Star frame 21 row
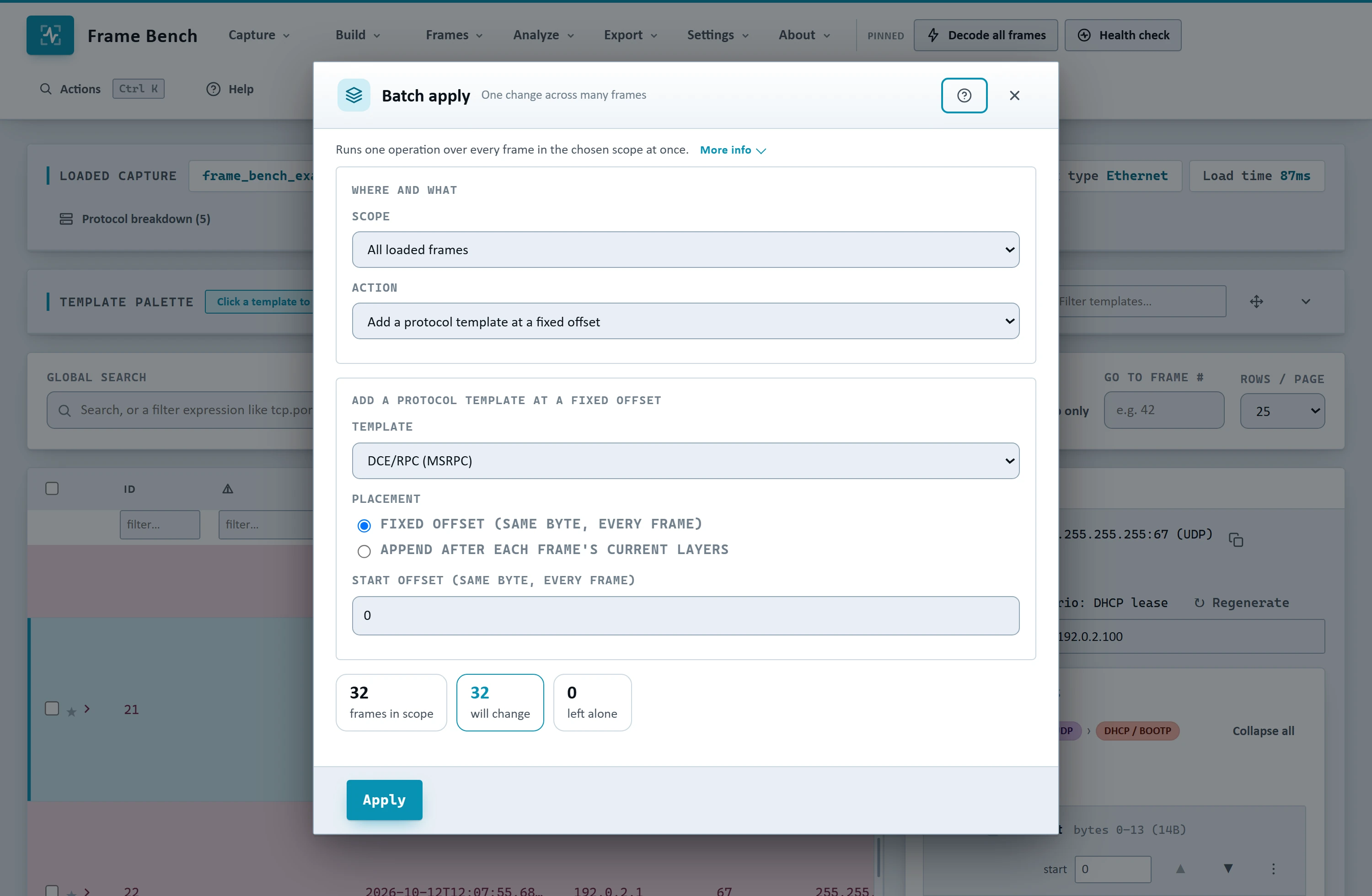Image resolution: width=1372 pixels, height=896 pixels. pos(71,712)
